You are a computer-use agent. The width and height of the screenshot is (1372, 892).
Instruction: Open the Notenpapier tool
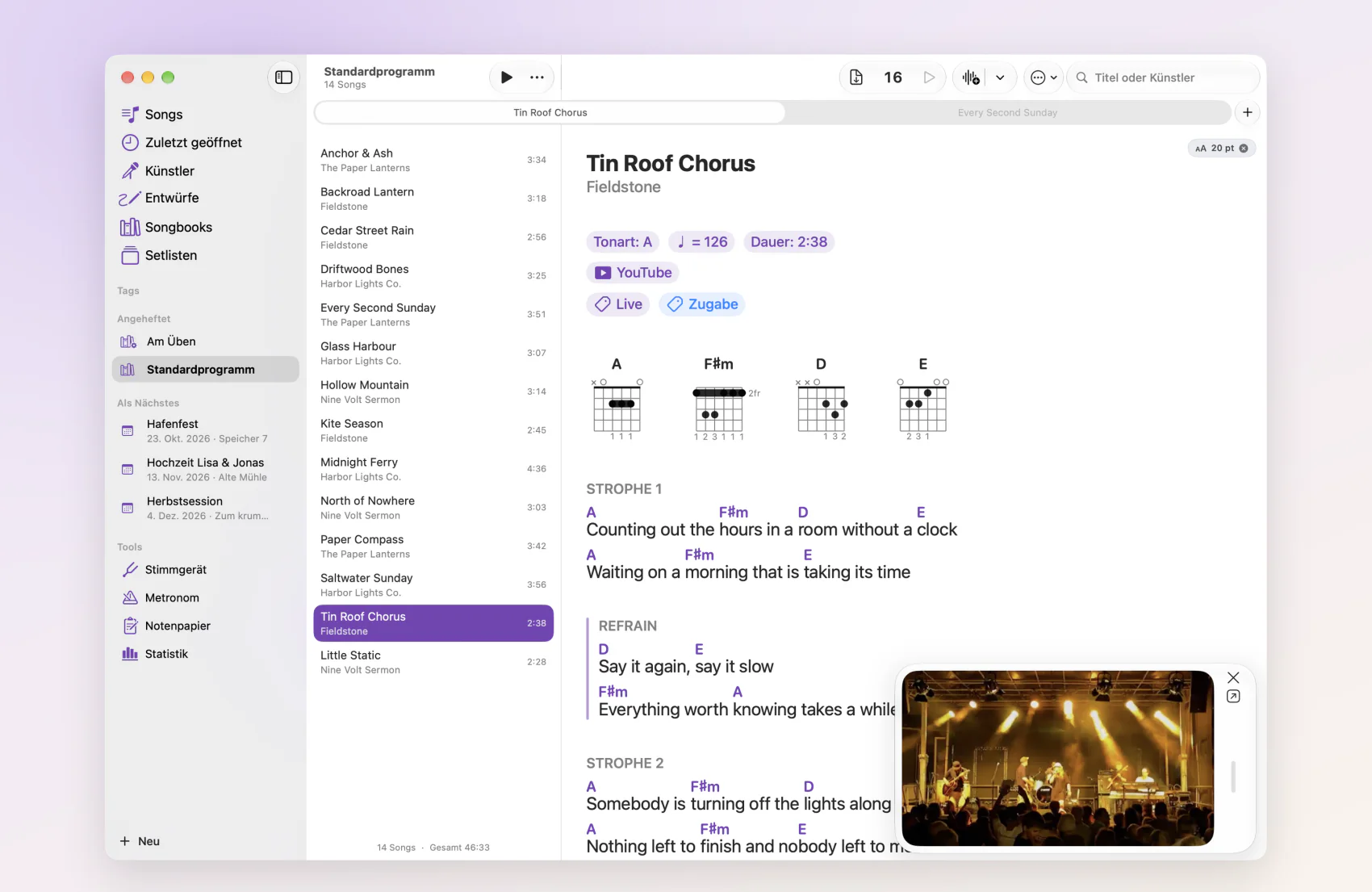point(206,626)
